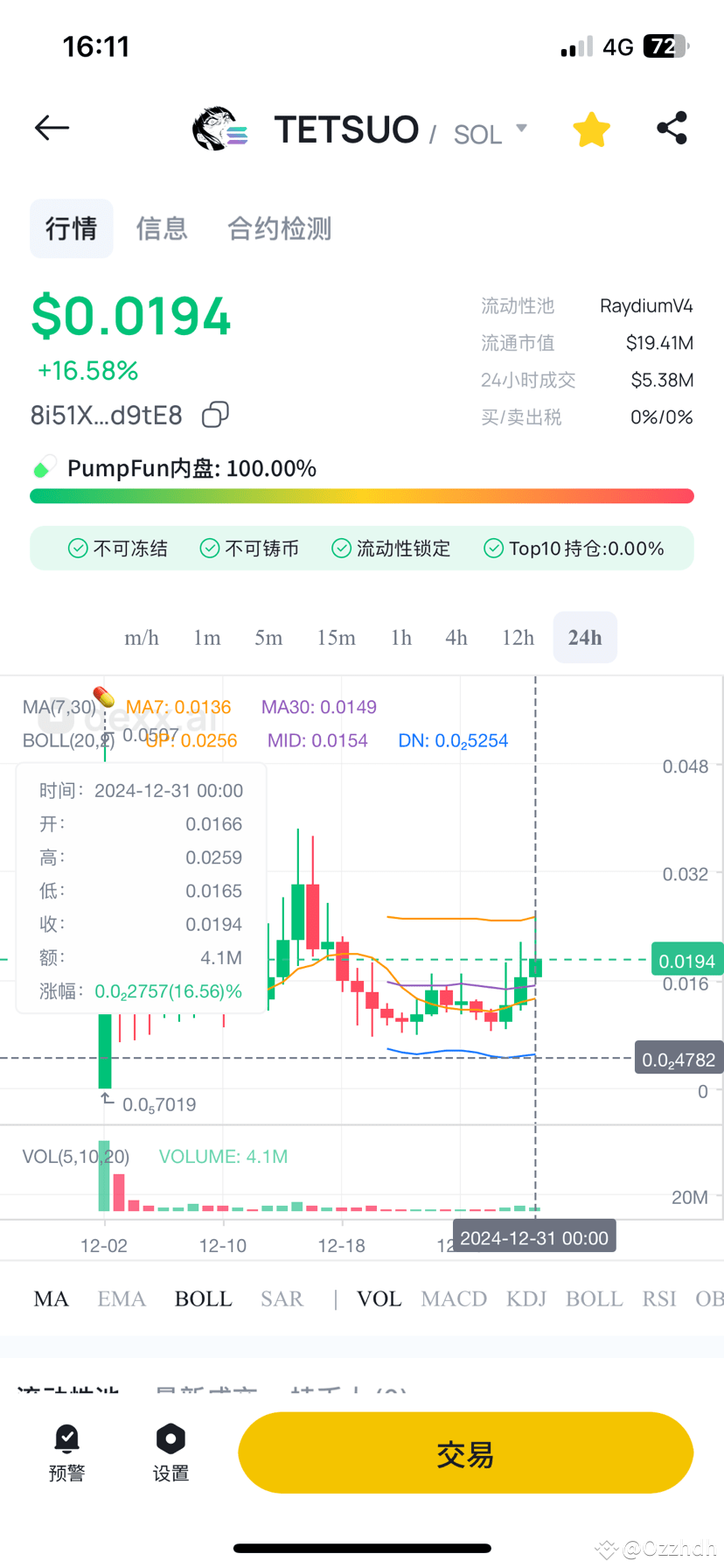The height and width of the screenshot is (1568, 724).
Task: Enable the EMA indicator
Action: (122, 1299)
